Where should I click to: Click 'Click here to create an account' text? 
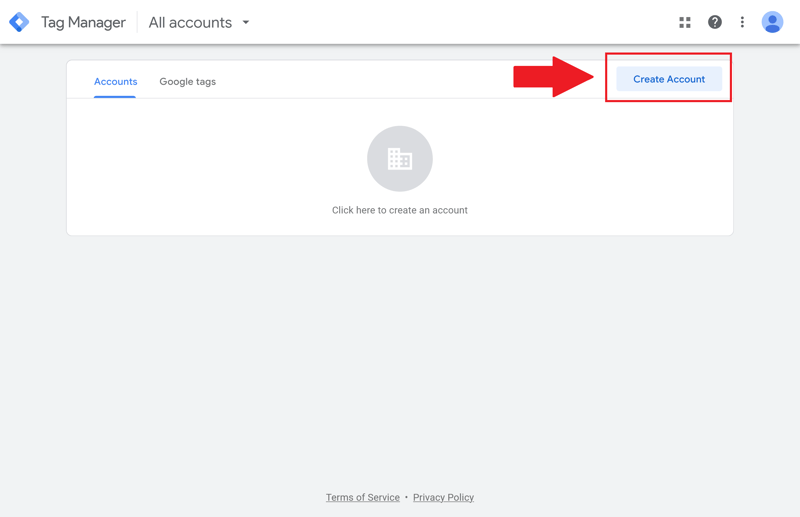point(400,210)
